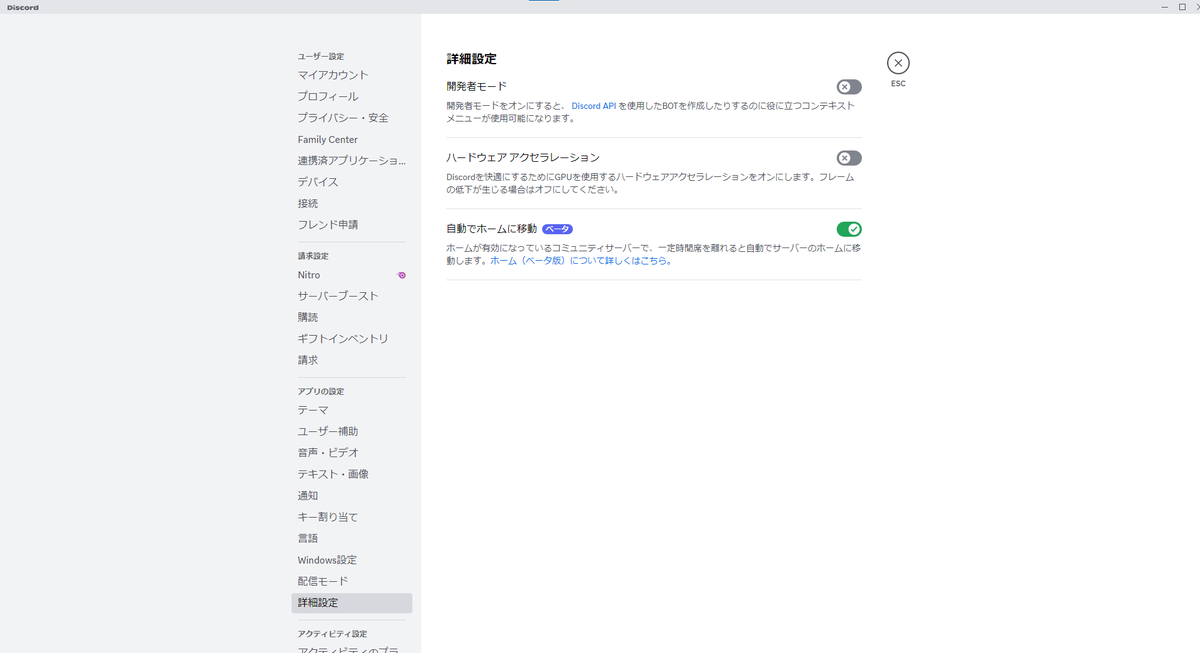Select キー割り当て settings

pyautogui.click(x=352, y=517)
